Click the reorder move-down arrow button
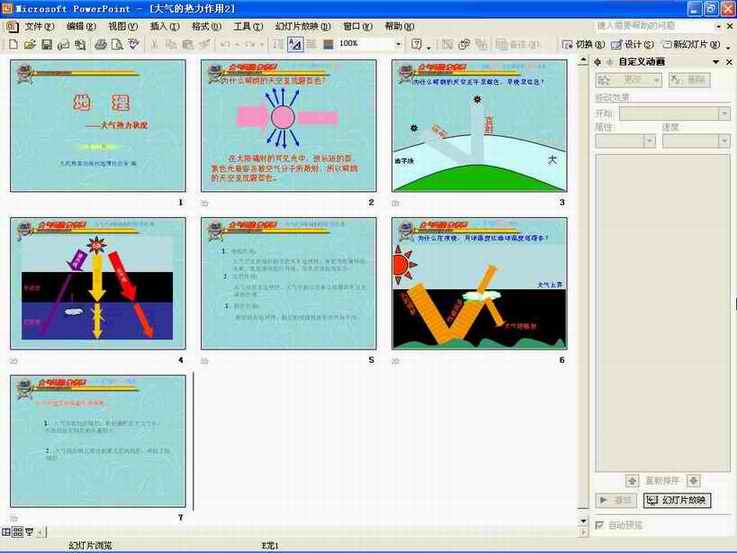This screenshot has width=737, height=553. tap(693, 481)
